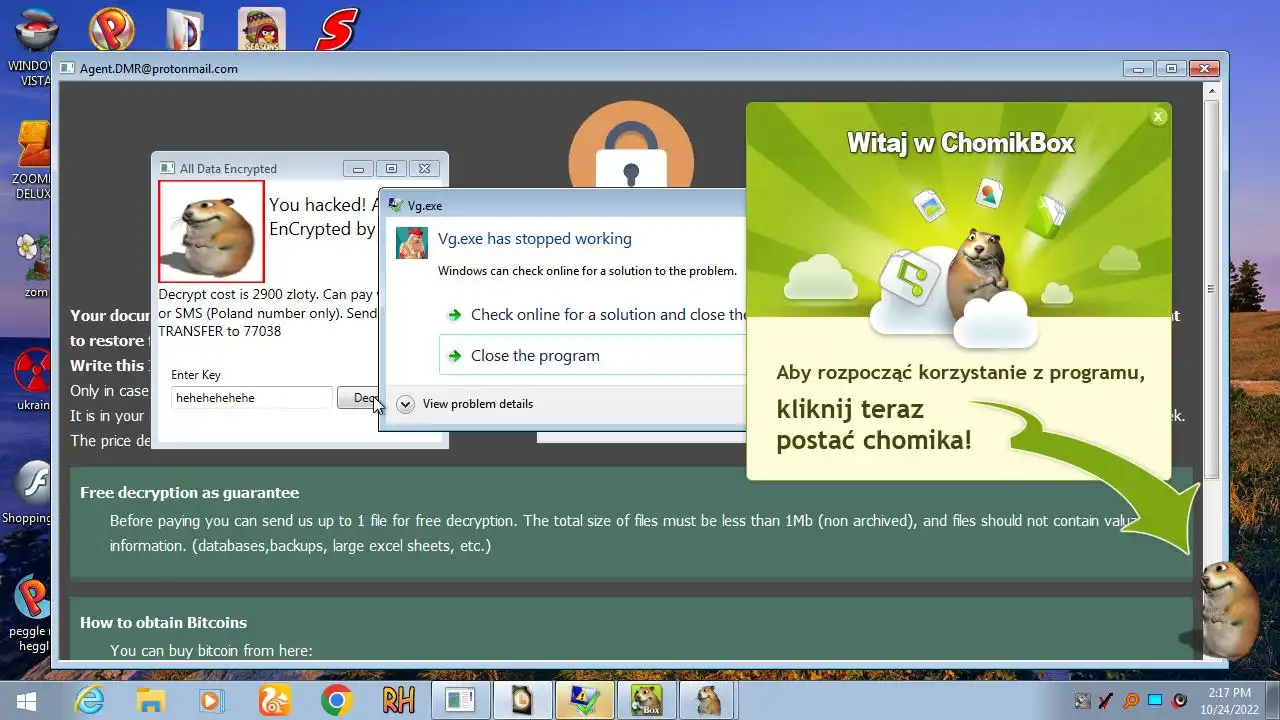
Task: Switch to the ChomikBox taskbar button
Action: tap(647, 700)
